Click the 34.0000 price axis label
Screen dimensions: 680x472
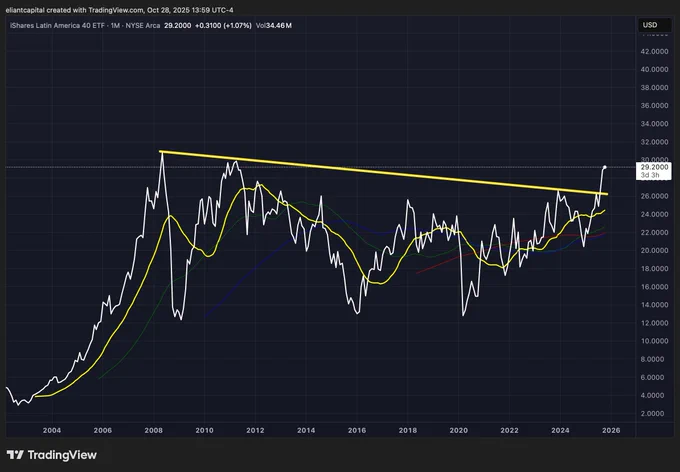tap(654, 124)
